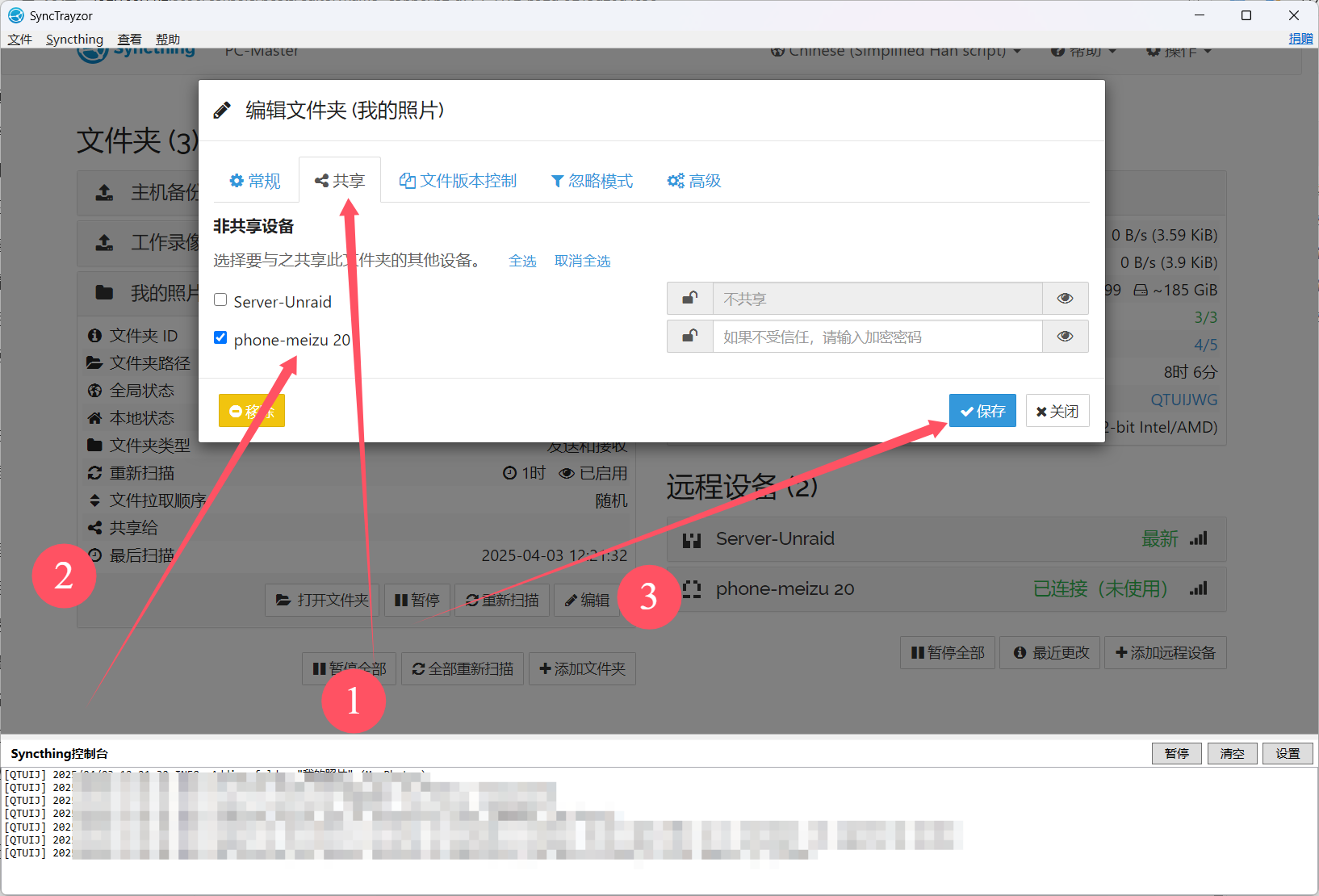Focus the phone-meizu encryption password field
The height and width of the screenshot is (896, 1319).
[x=877, y=337]
